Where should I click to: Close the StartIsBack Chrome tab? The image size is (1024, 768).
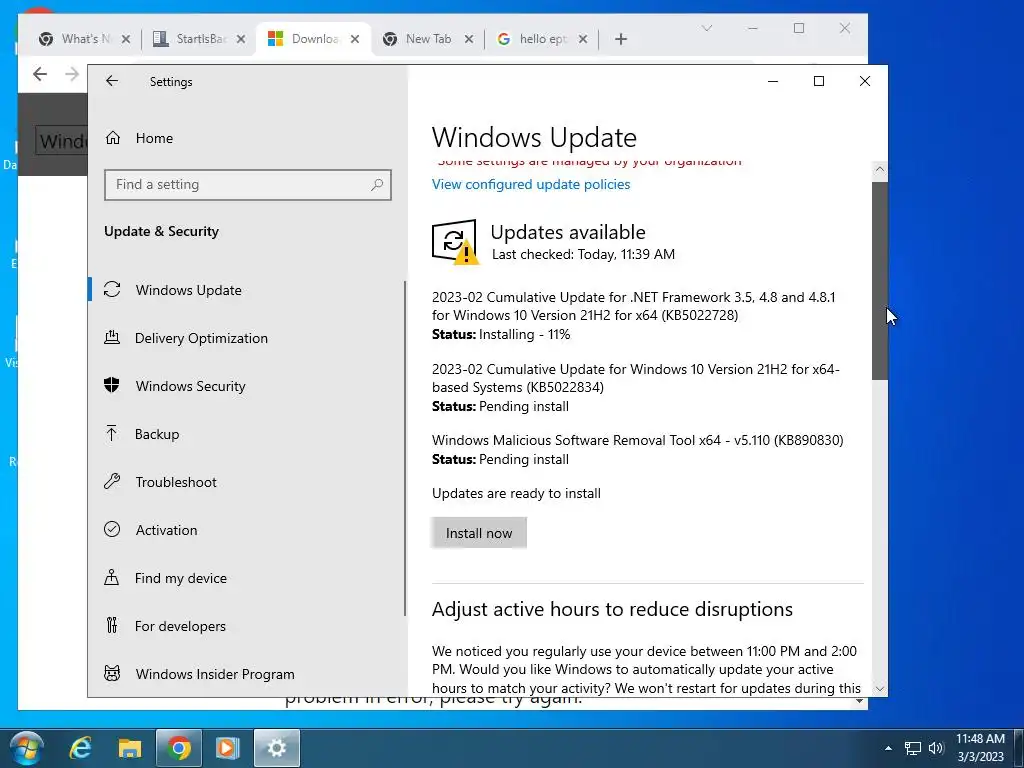pyautogui.click(x=241, y=39)
